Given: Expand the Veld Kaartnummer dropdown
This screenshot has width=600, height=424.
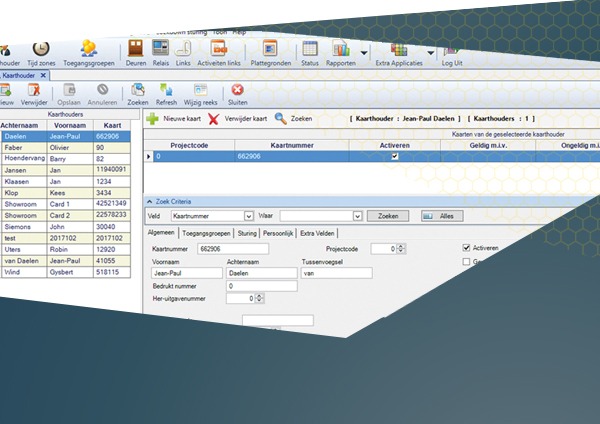Looking at the screenshot, I should (247, 215).
